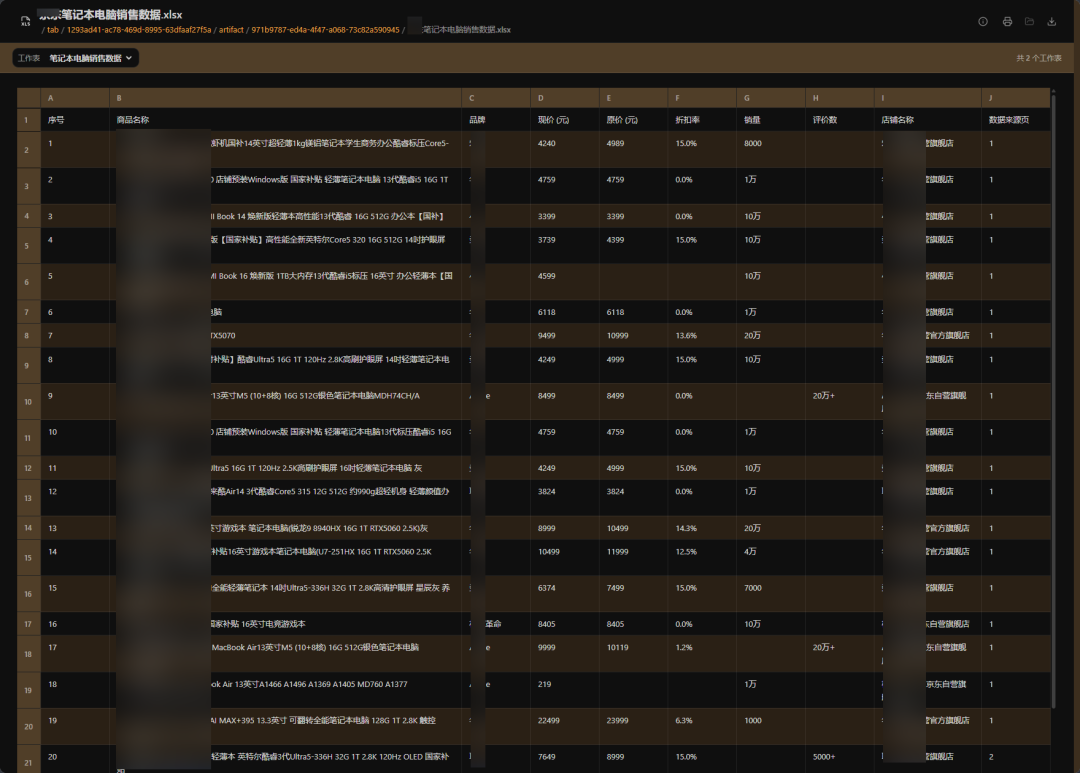Click the 共 2 个工作表 sheet count label

1039,58
